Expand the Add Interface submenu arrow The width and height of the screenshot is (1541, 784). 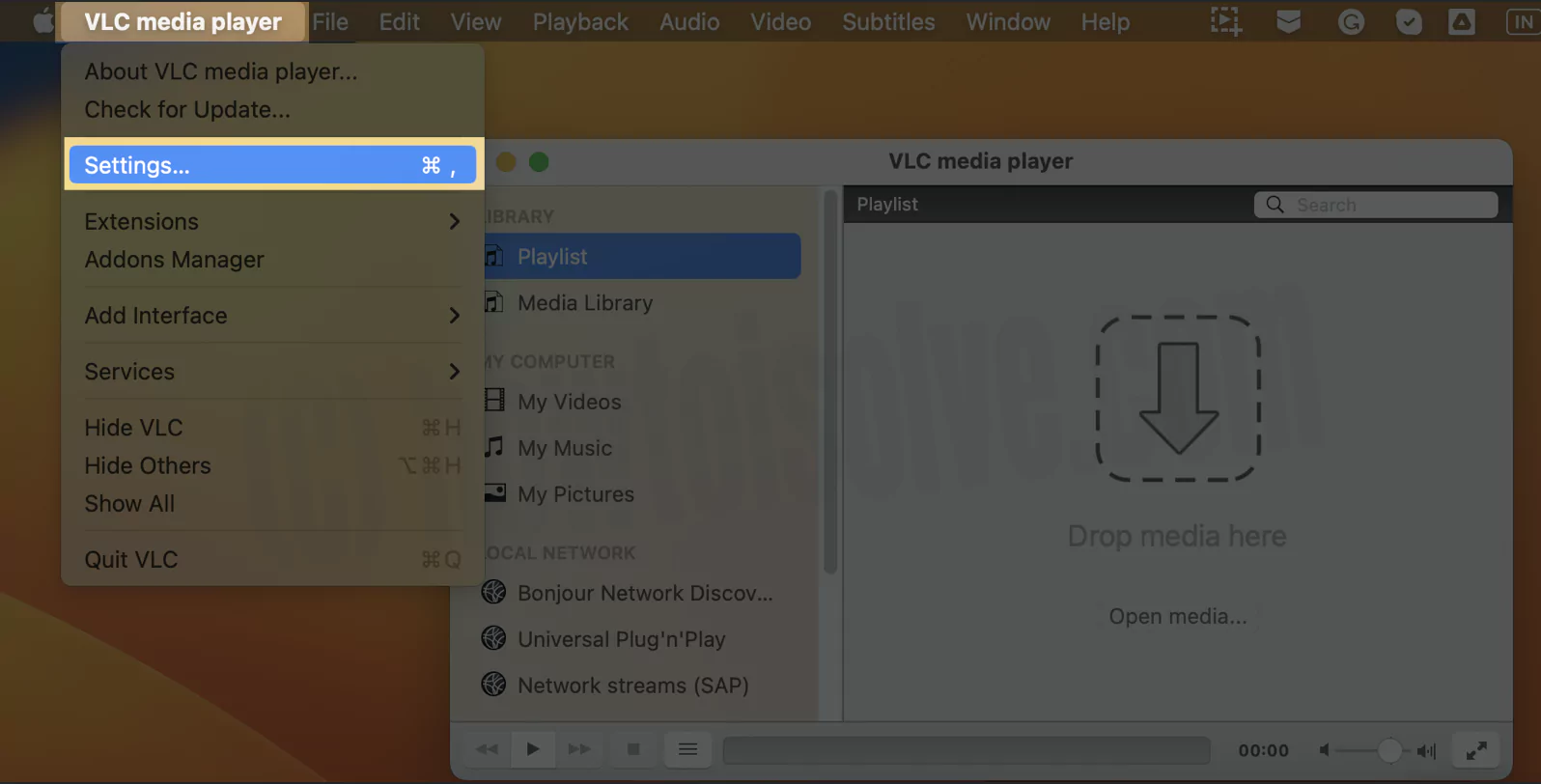click(x=455, y=316)
